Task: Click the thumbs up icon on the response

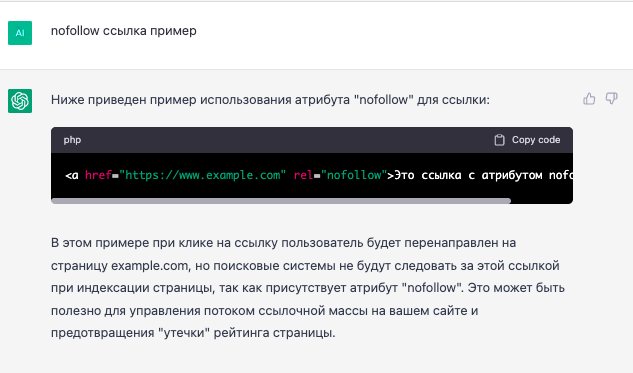Action: [589, 98]
